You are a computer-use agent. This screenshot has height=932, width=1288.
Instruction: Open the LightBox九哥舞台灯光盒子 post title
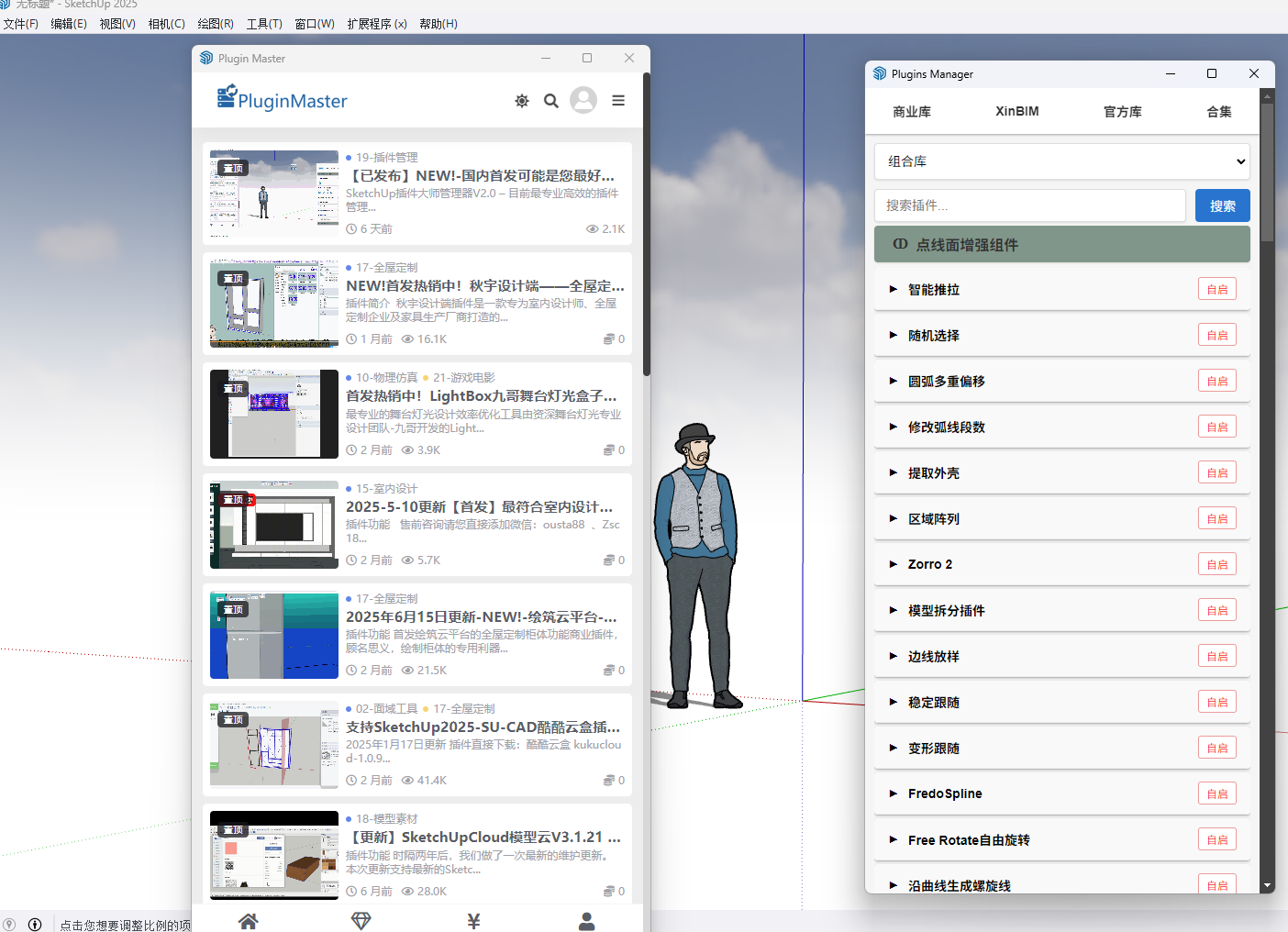pos(481,396)
